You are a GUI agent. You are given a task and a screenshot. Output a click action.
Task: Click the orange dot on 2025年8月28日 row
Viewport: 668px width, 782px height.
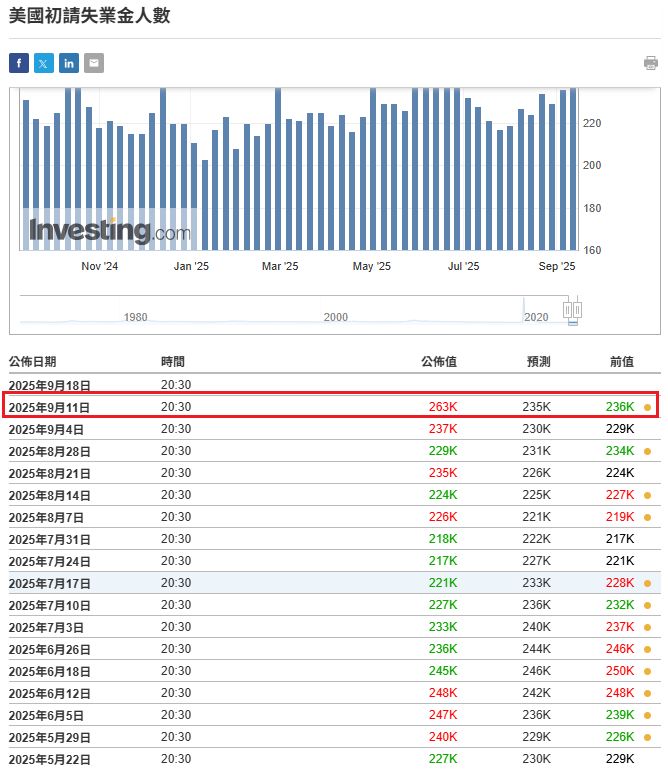click(x=648, y=451)
